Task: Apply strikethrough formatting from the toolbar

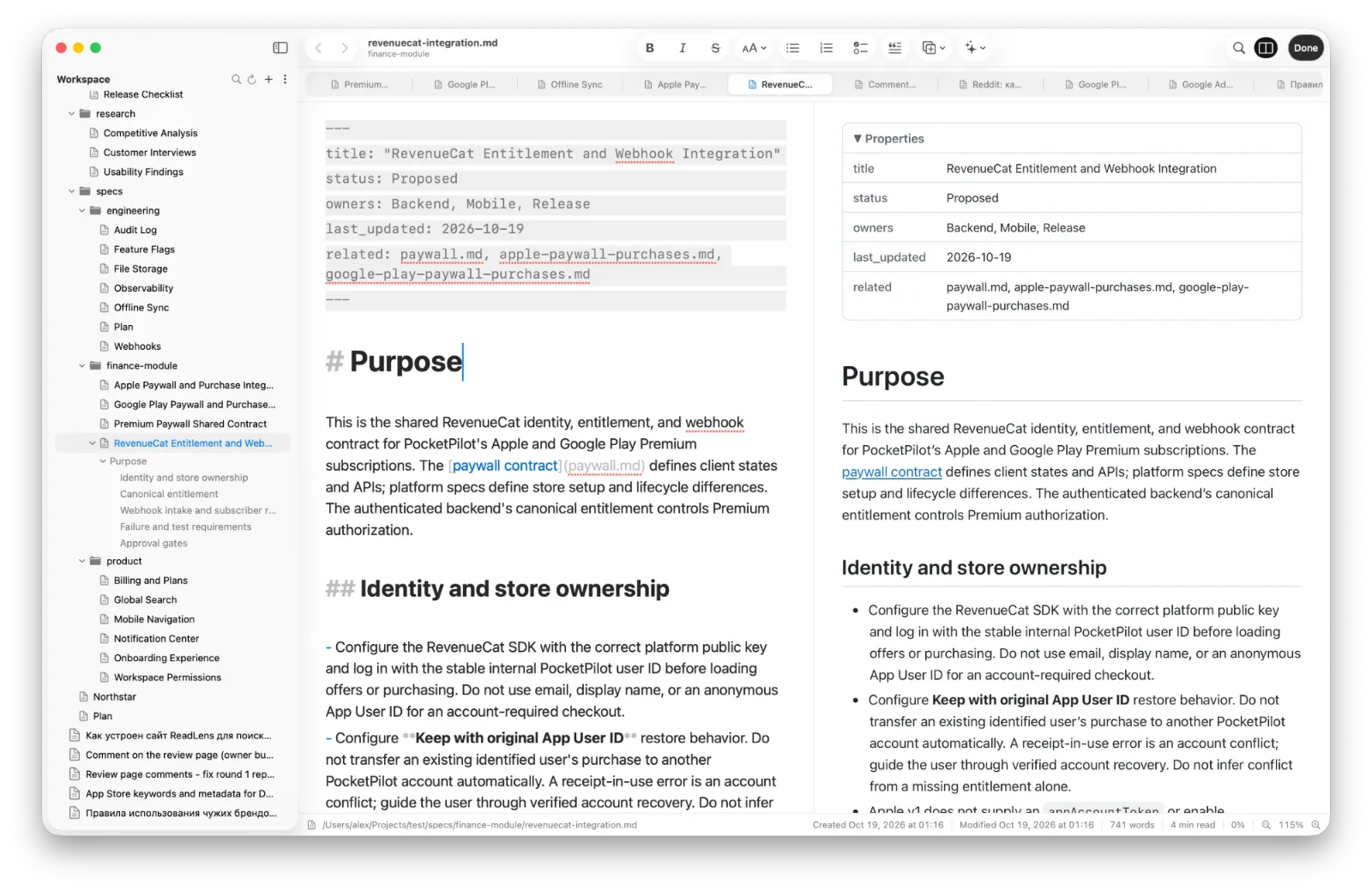Action: click(x=715, y=48)
